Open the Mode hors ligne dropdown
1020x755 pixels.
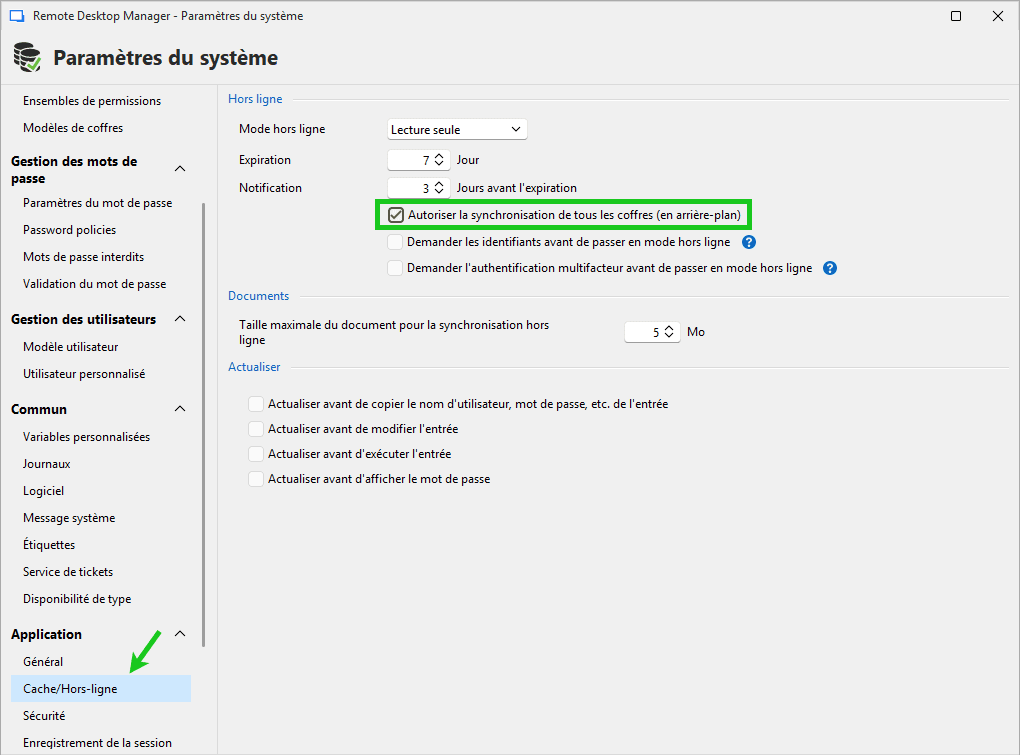(x=516, y=128)
